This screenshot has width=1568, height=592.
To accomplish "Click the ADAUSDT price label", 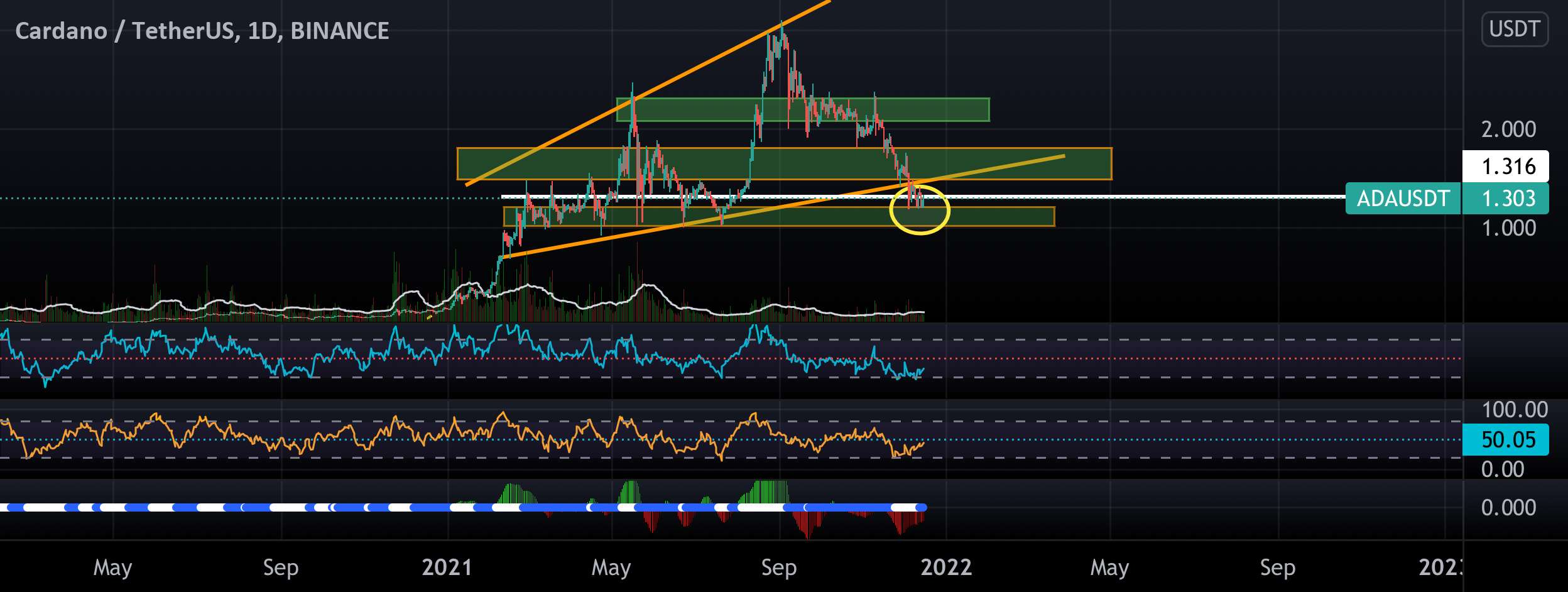I will 1402,199.
